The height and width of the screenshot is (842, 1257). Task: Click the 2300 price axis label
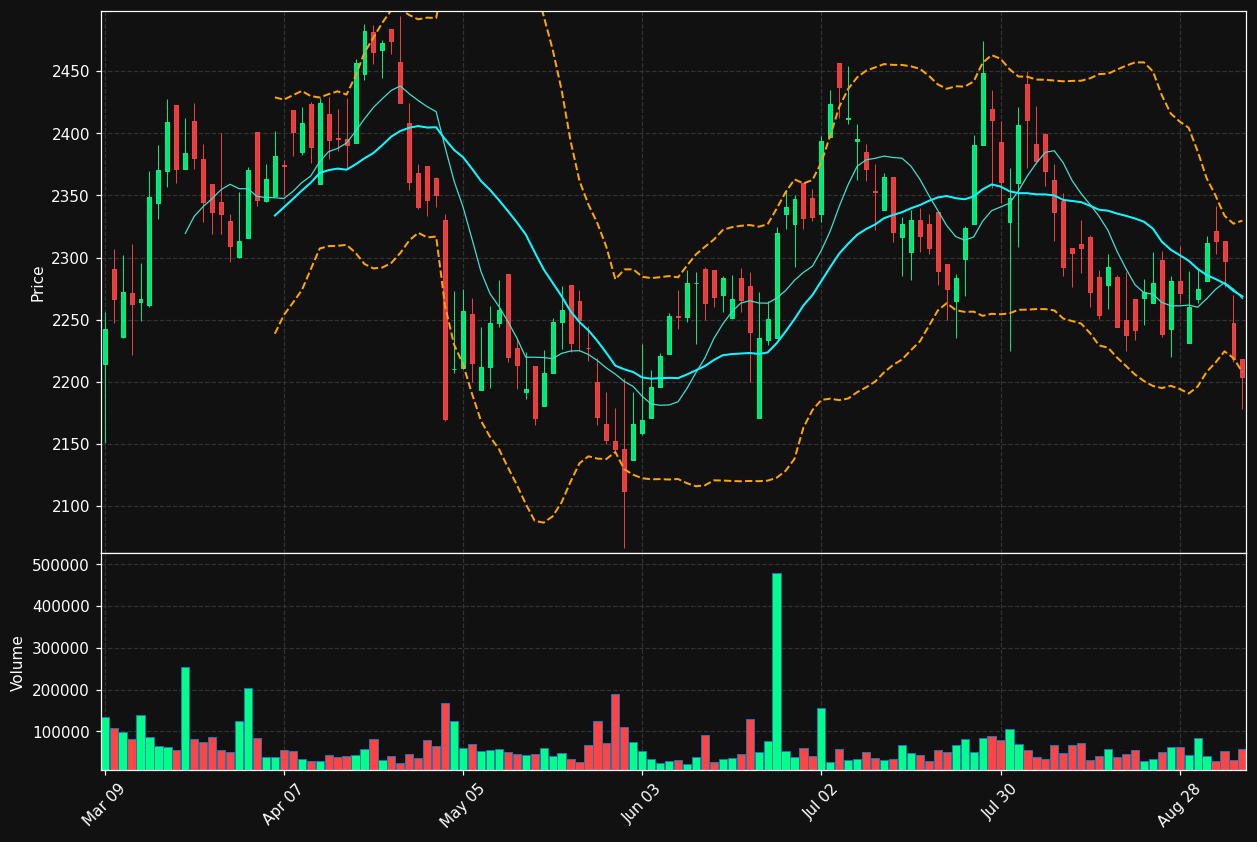[x=72, y=258]
